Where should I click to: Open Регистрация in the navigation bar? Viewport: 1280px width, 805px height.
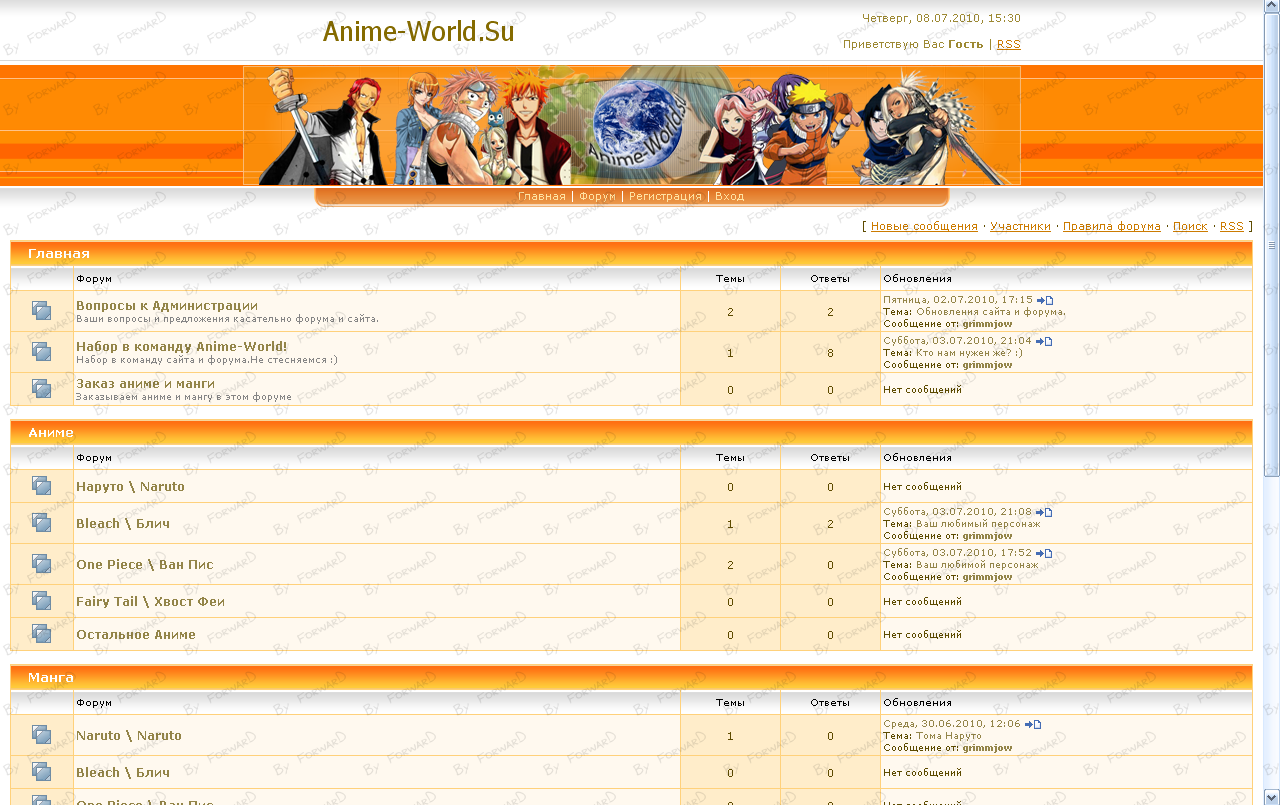665,196
